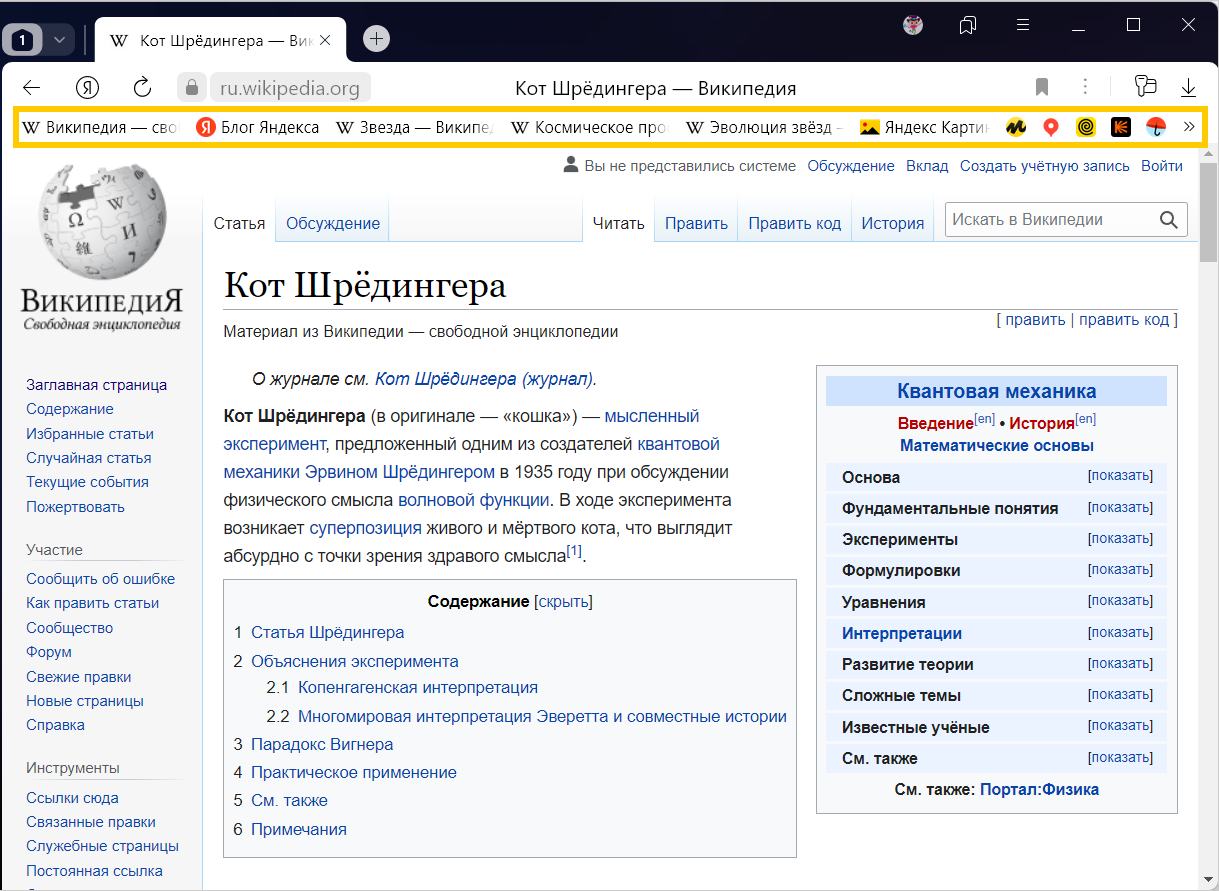Open the Yandex Maps pin bookmark
The image size is (1219, 891).
coord(1050,127)
